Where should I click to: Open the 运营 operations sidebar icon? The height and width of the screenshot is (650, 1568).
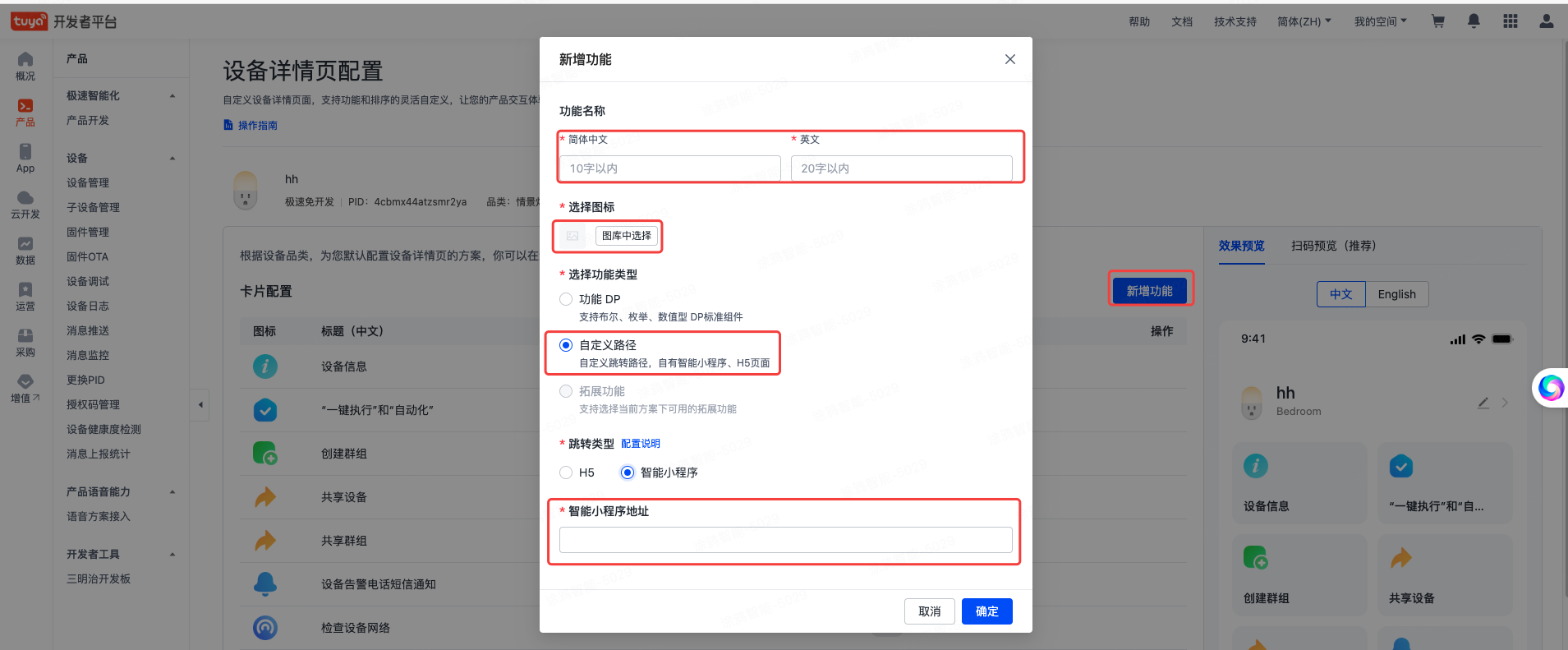click(25, 297)
